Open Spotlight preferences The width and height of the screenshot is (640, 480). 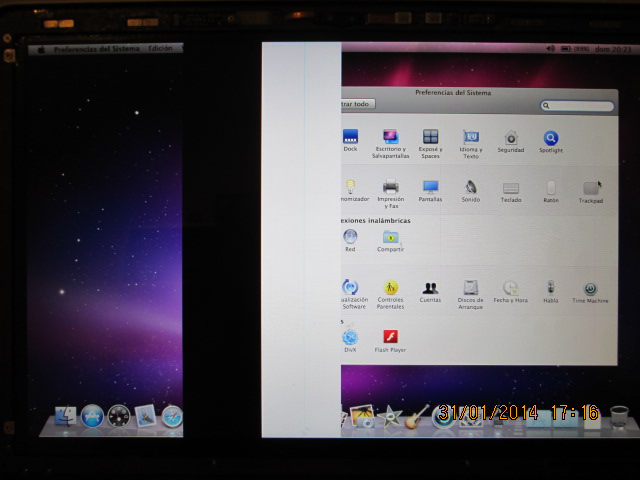point(551,138)
